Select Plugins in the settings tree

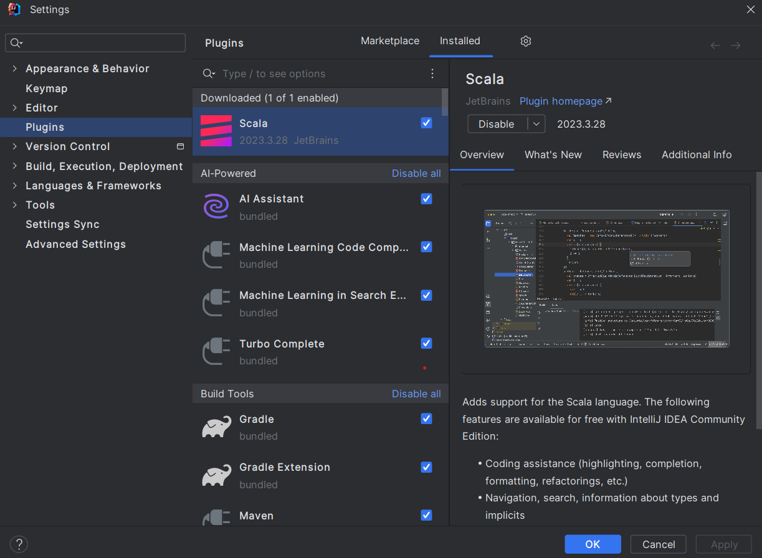point(96,127)
